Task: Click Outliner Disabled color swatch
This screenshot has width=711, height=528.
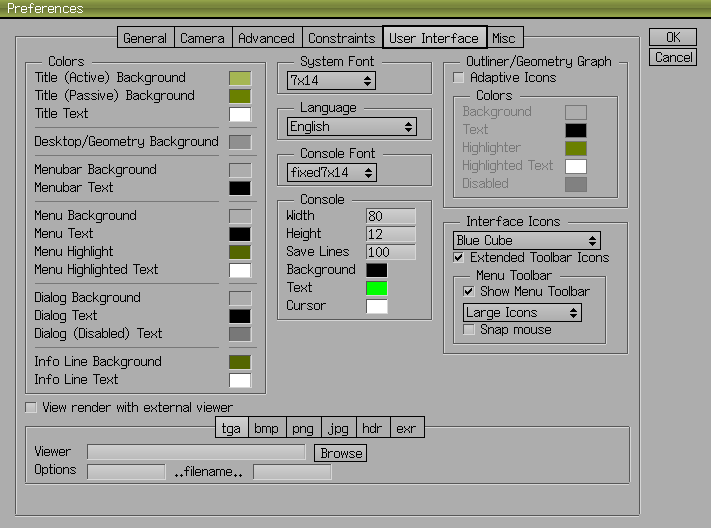Action: 576,185
